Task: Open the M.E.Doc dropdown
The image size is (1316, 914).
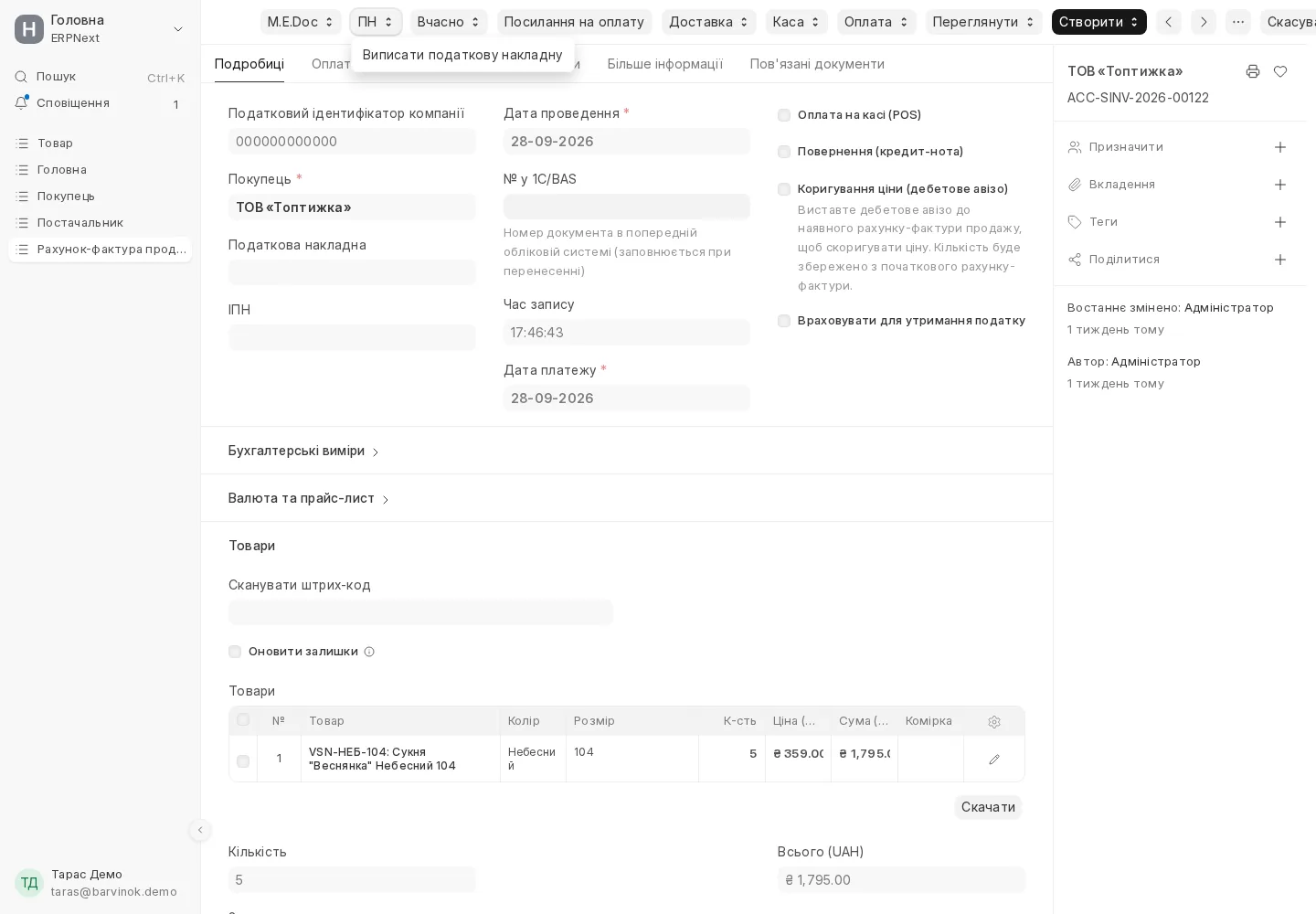Action: pos(301,22)
